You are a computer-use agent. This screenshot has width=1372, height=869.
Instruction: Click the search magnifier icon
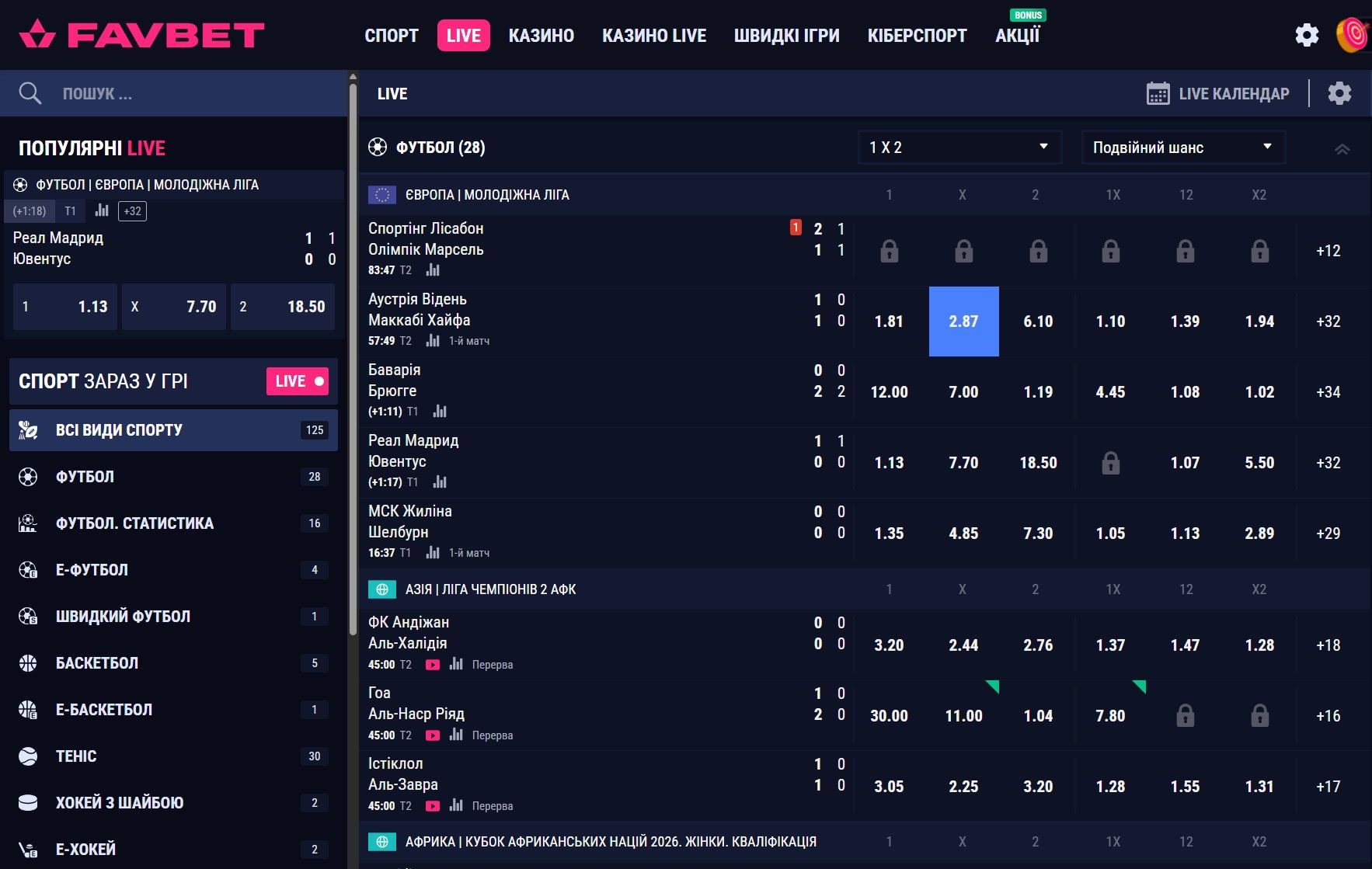pyautogui.click(x=30, y=93)
